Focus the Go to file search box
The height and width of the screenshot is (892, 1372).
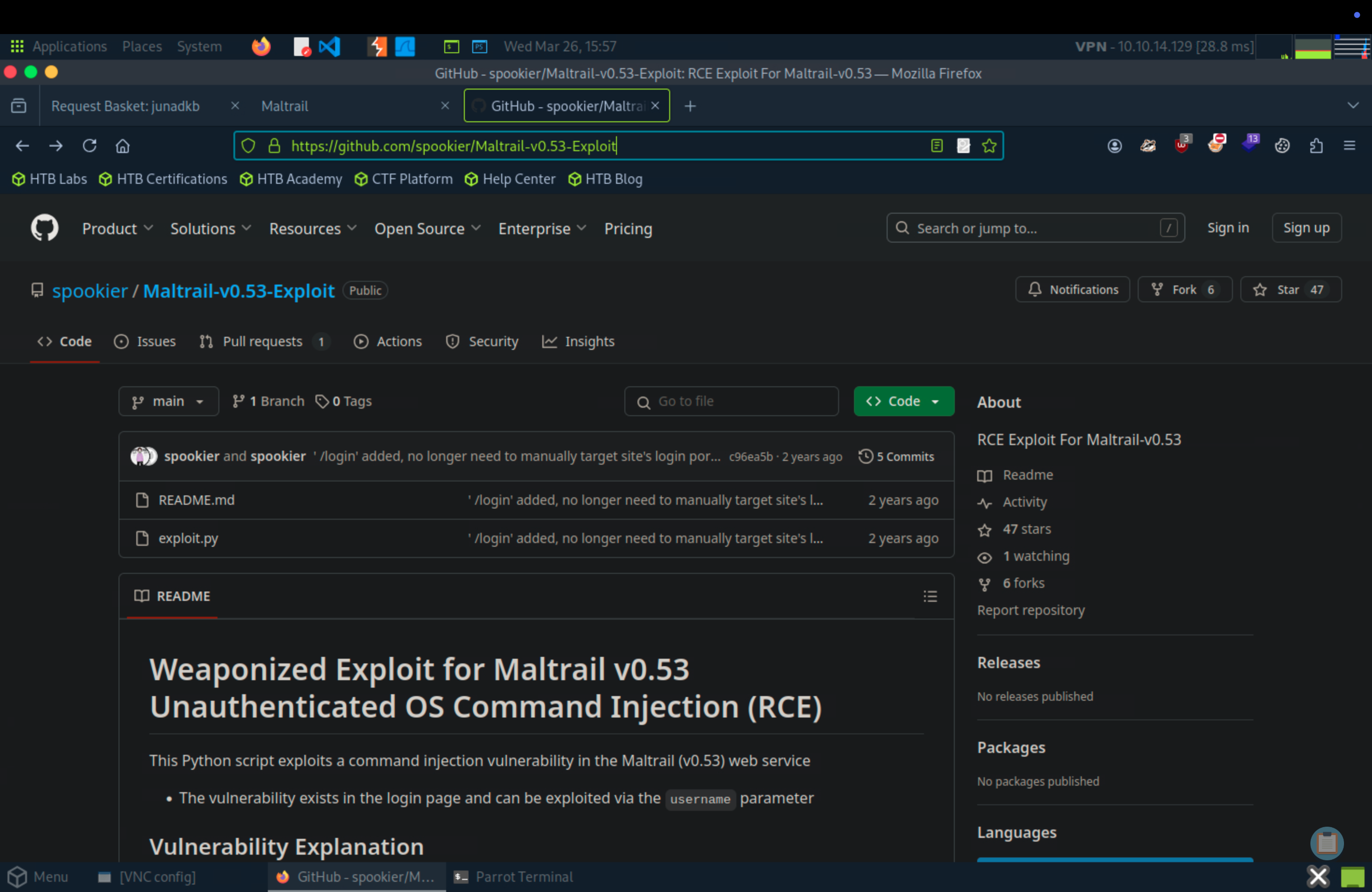coord(731,401)
